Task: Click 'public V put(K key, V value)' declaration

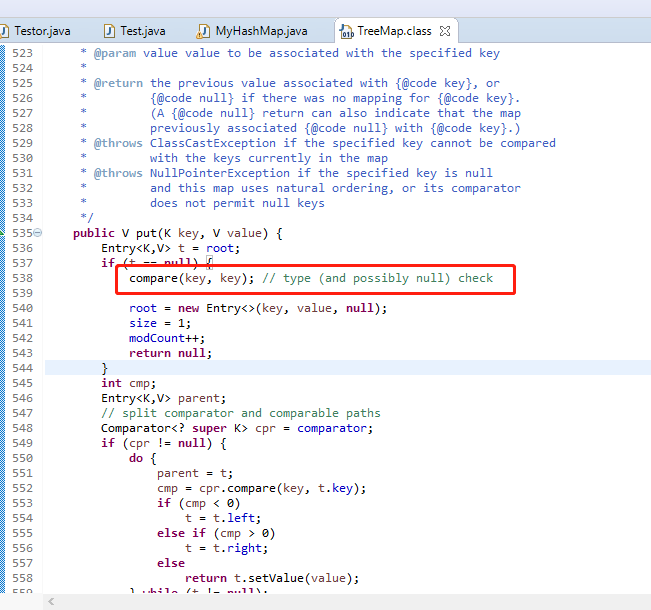Action: click(x=171, y=233)
